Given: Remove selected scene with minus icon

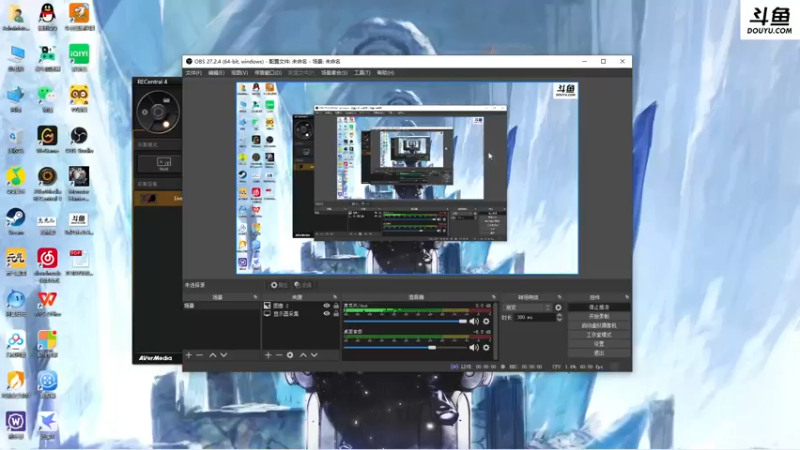Looking at the screenshot, I should 199,355.
